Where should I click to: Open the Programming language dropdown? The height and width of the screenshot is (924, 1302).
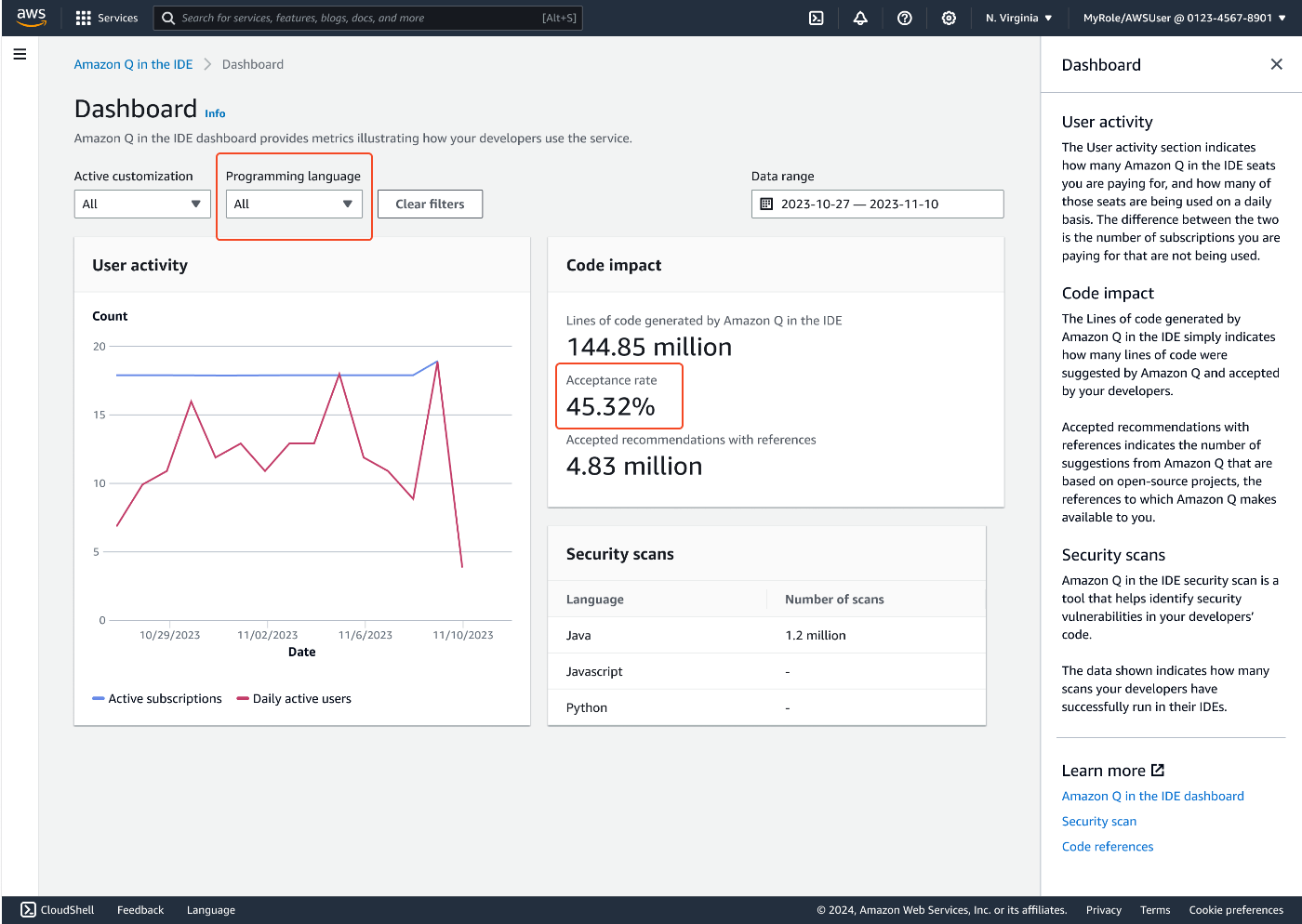[x=294, y=204]
